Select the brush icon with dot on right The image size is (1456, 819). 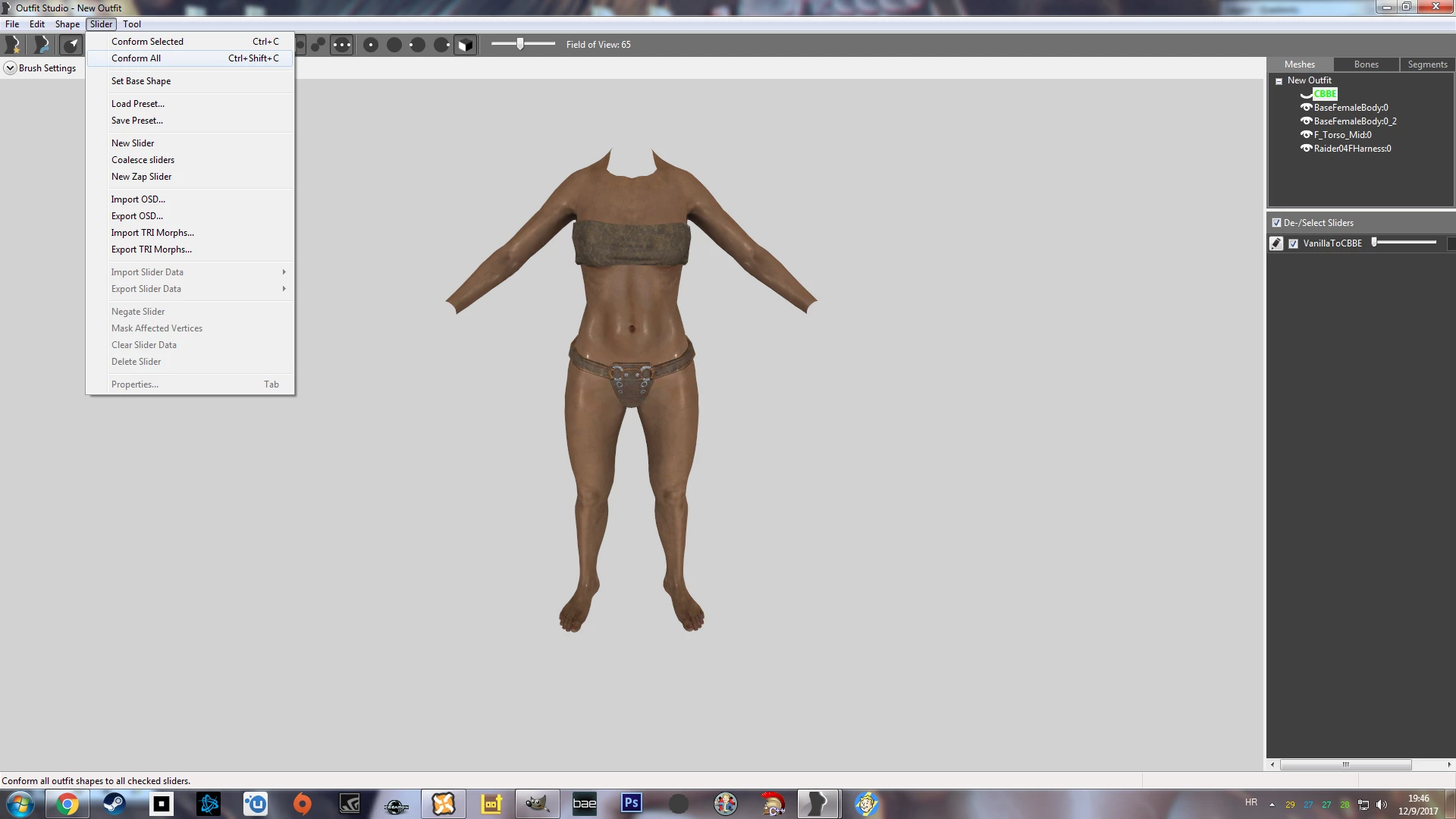coord(441,45)
